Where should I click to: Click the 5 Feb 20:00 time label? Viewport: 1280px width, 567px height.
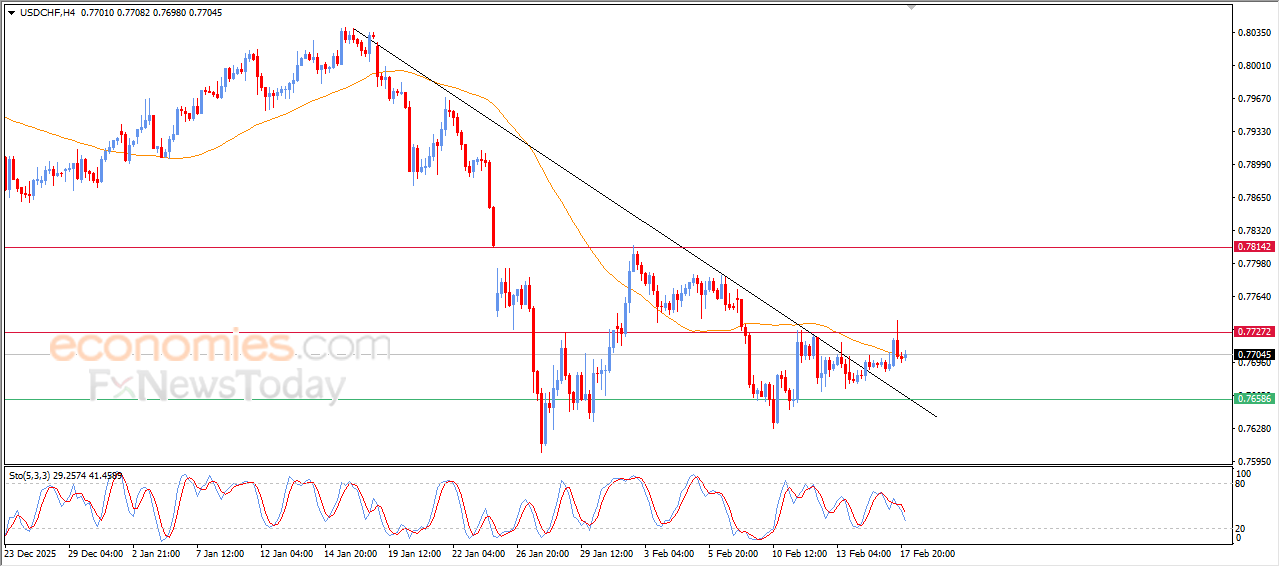coord(733,552)
